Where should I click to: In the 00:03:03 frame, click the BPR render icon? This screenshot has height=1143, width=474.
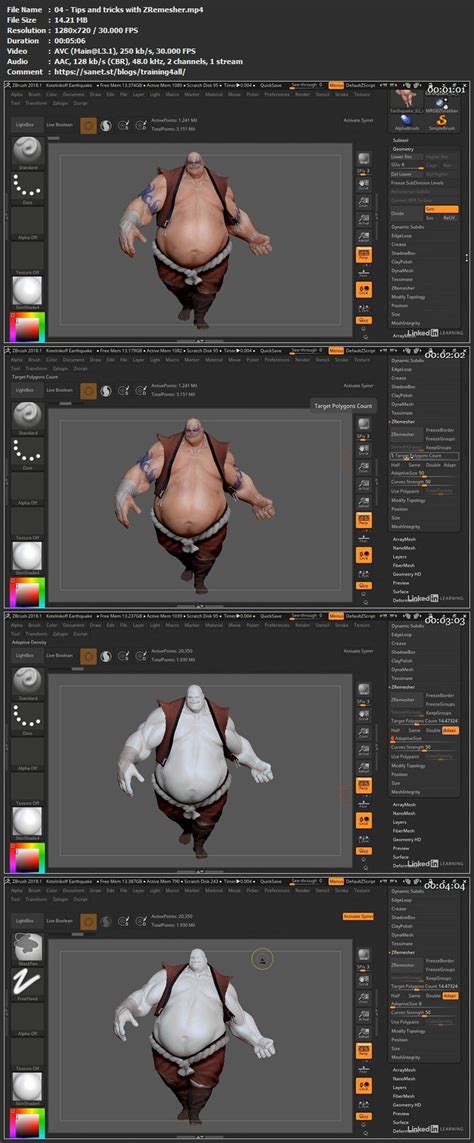pyautogui.click(x=362, y=688)
